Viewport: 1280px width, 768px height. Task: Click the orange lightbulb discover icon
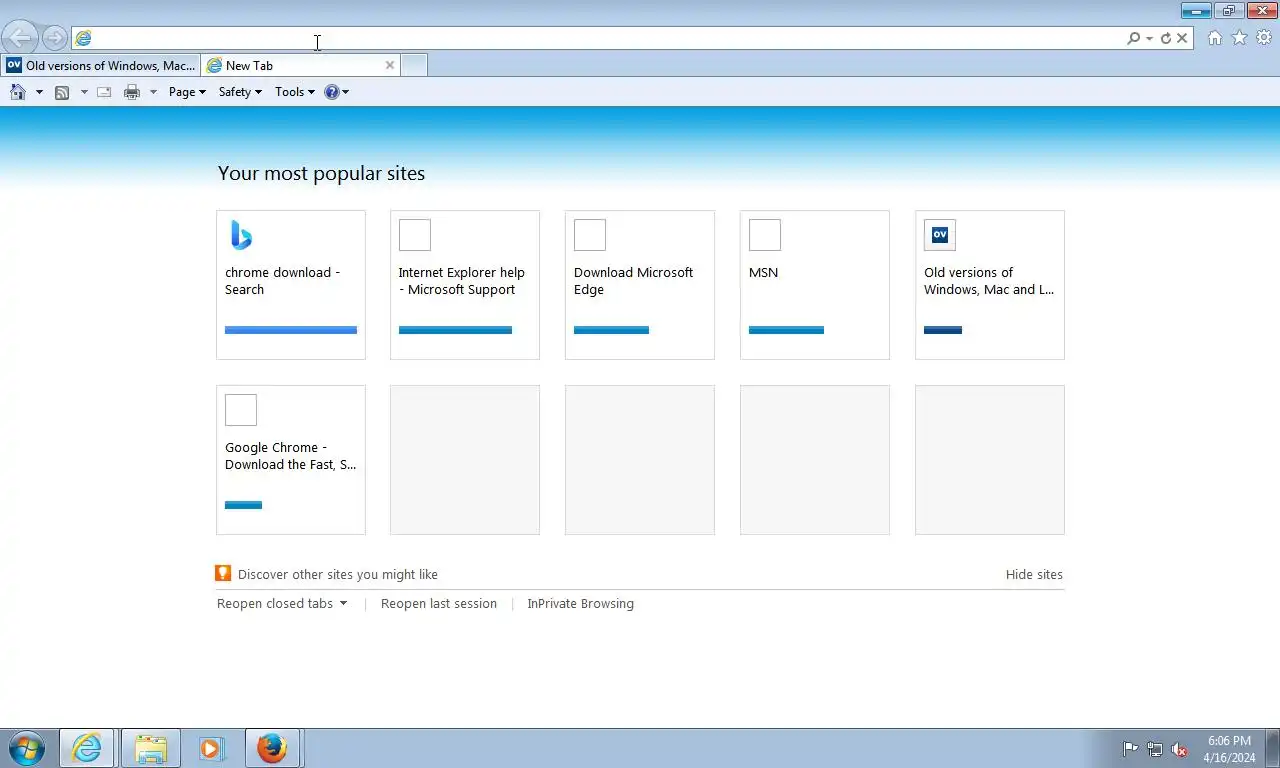[224, 573]
